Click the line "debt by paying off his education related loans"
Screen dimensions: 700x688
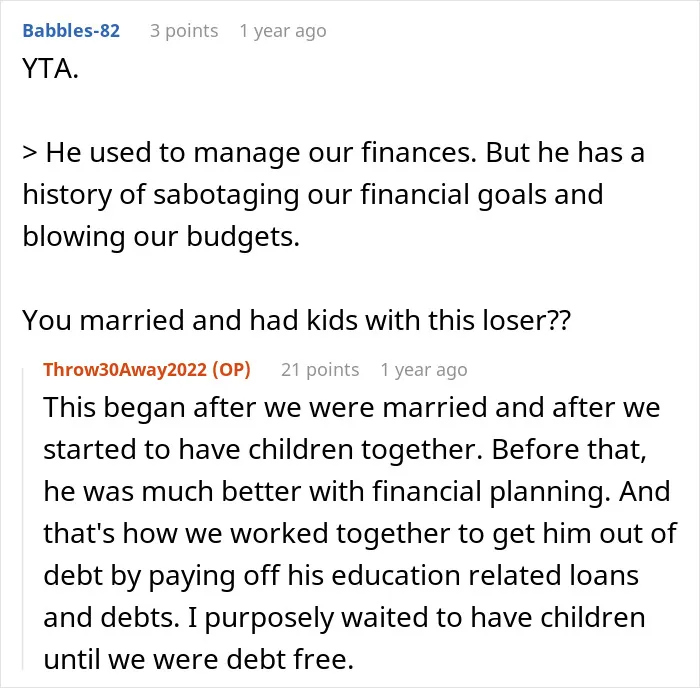click(341, 575)
